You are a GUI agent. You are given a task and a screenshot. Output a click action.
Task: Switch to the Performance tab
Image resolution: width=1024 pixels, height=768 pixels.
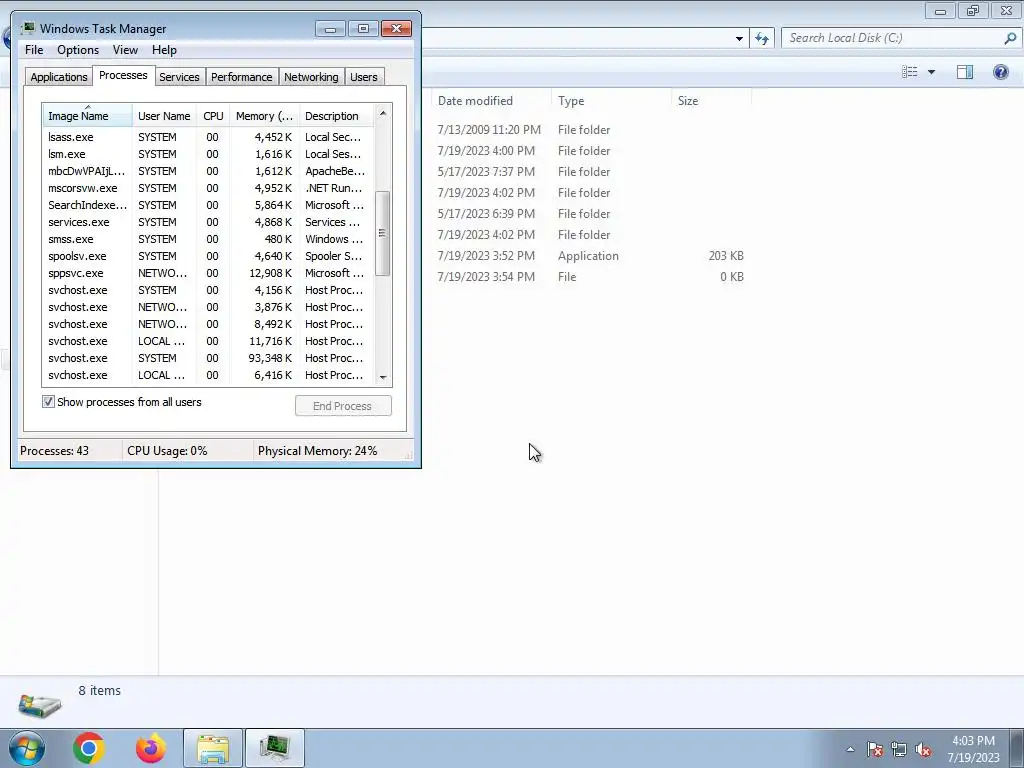click(241, 77)
